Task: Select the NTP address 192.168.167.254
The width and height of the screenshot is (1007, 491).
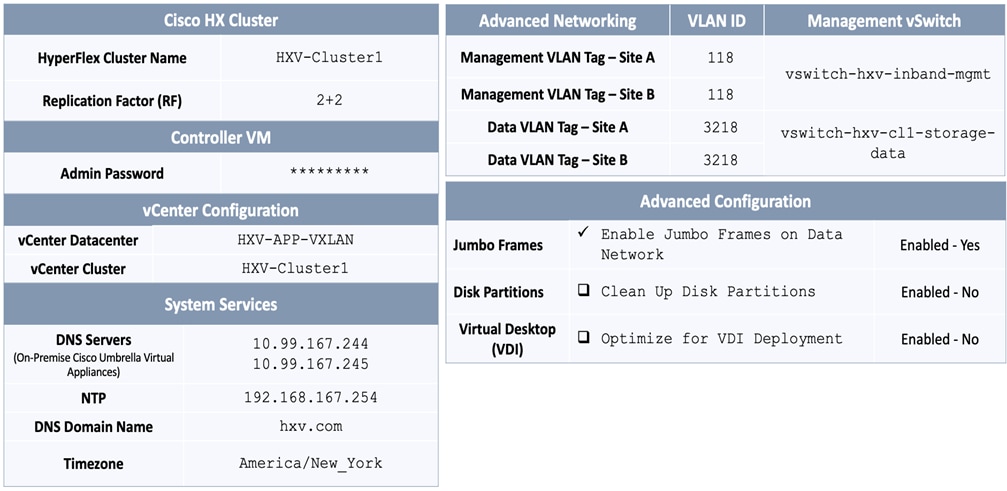Action: (x=311, y=397)
